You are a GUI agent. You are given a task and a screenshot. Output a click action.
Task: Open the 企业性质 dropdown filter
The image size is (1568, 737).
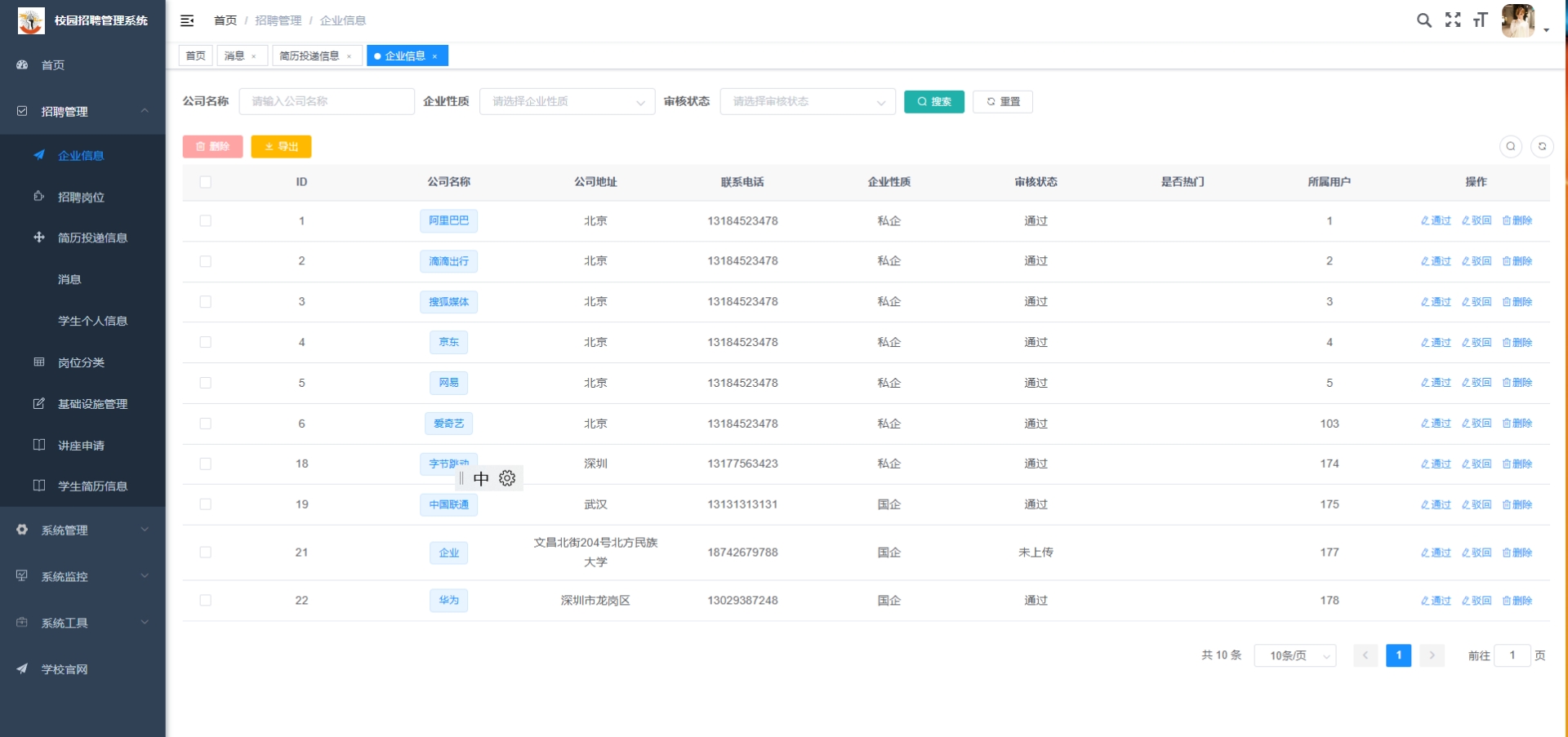click(567, 102)
